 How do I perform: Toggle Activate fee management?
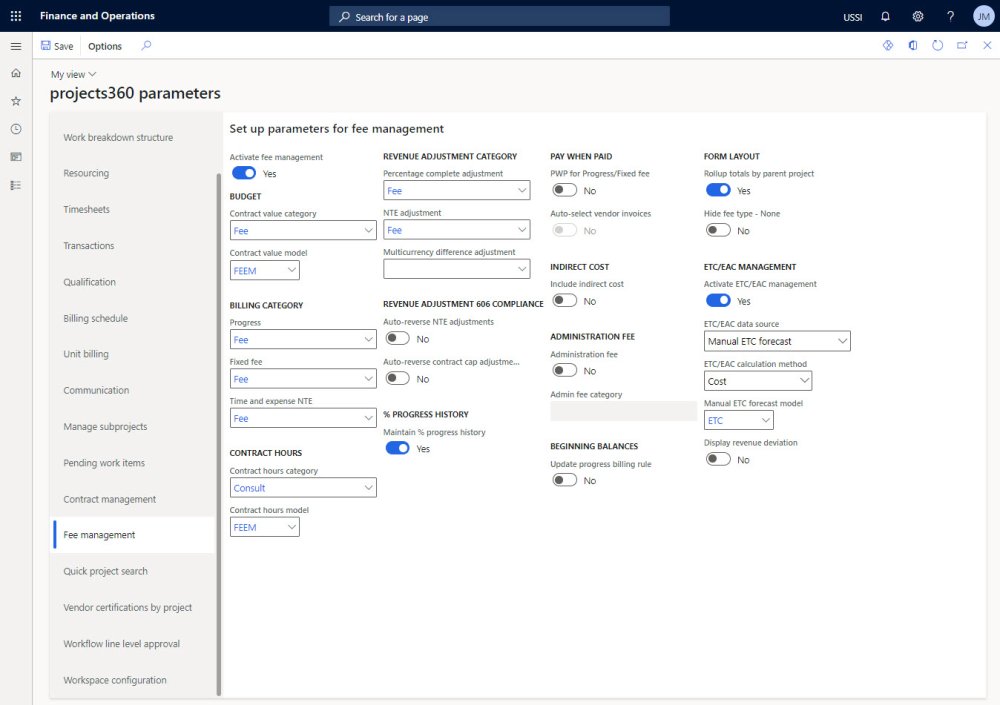point(244,173)
